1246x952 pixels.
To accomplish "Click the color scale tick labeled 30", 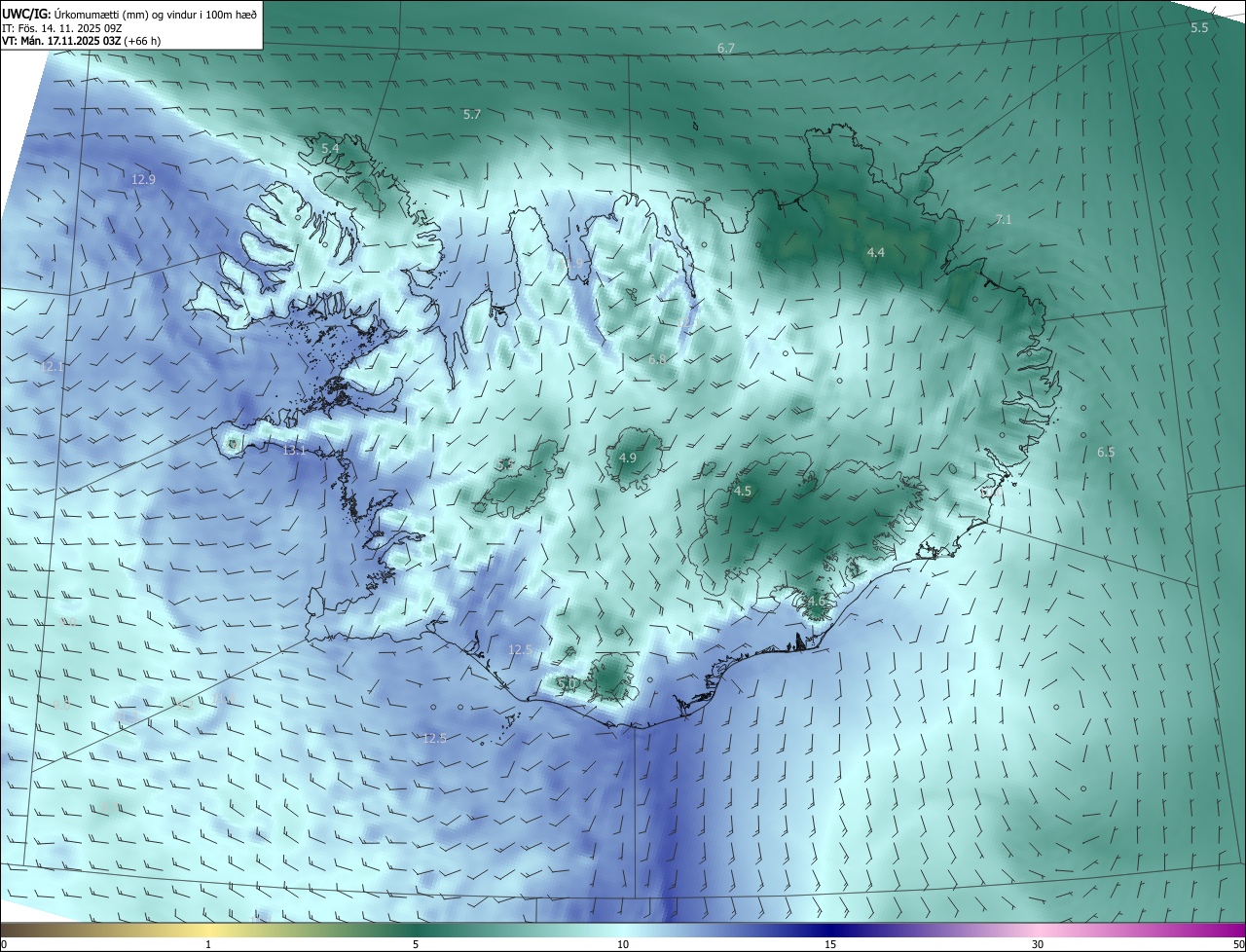I will (1038, 944).
